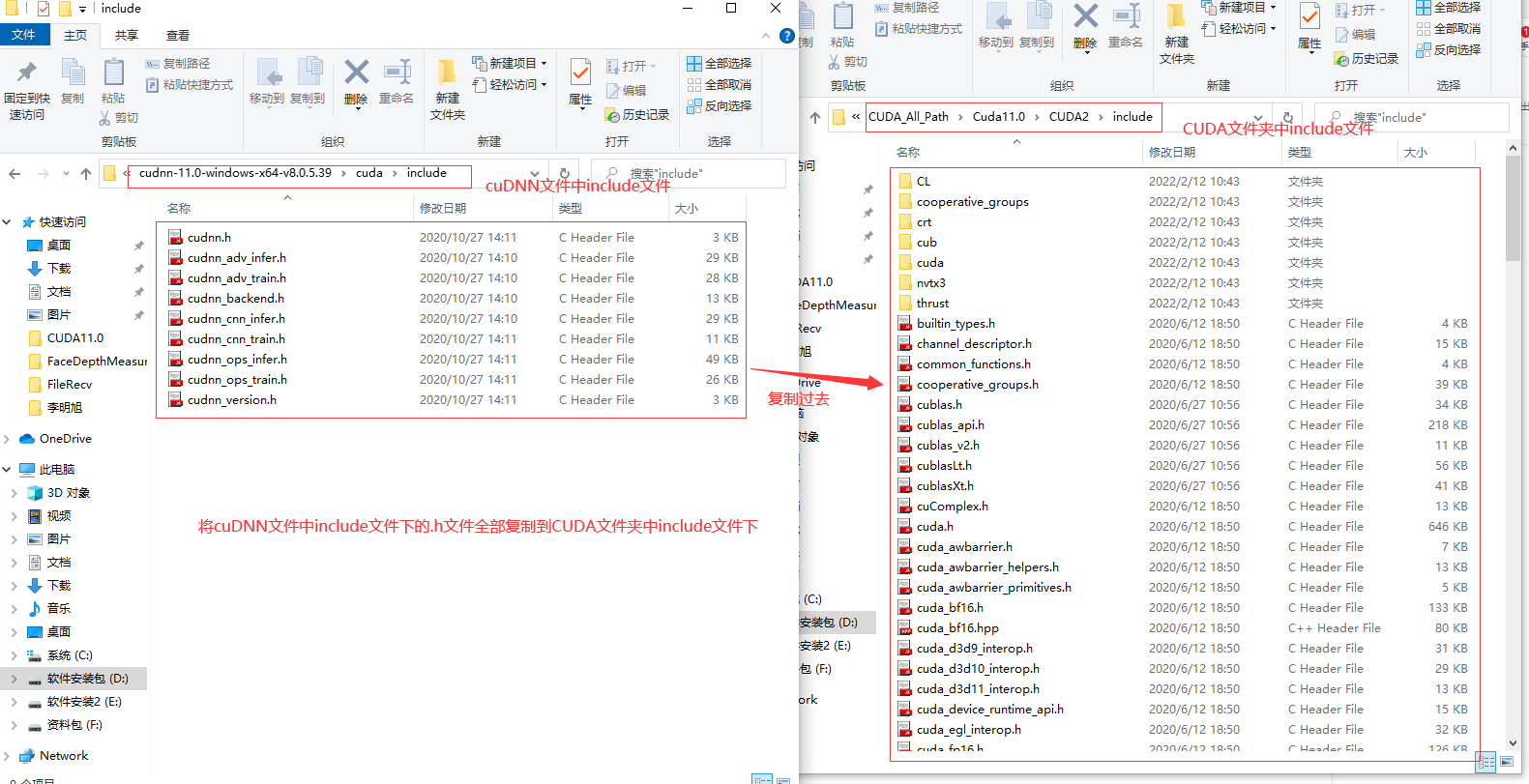Click Invert selection (反向选择) in left window
1529x784 pixels.
pyautogui.click(x=719, y=106)
